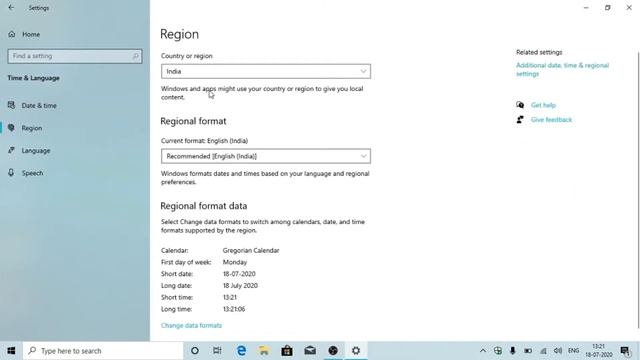Click the security shield tray icon

click(498, 351)
